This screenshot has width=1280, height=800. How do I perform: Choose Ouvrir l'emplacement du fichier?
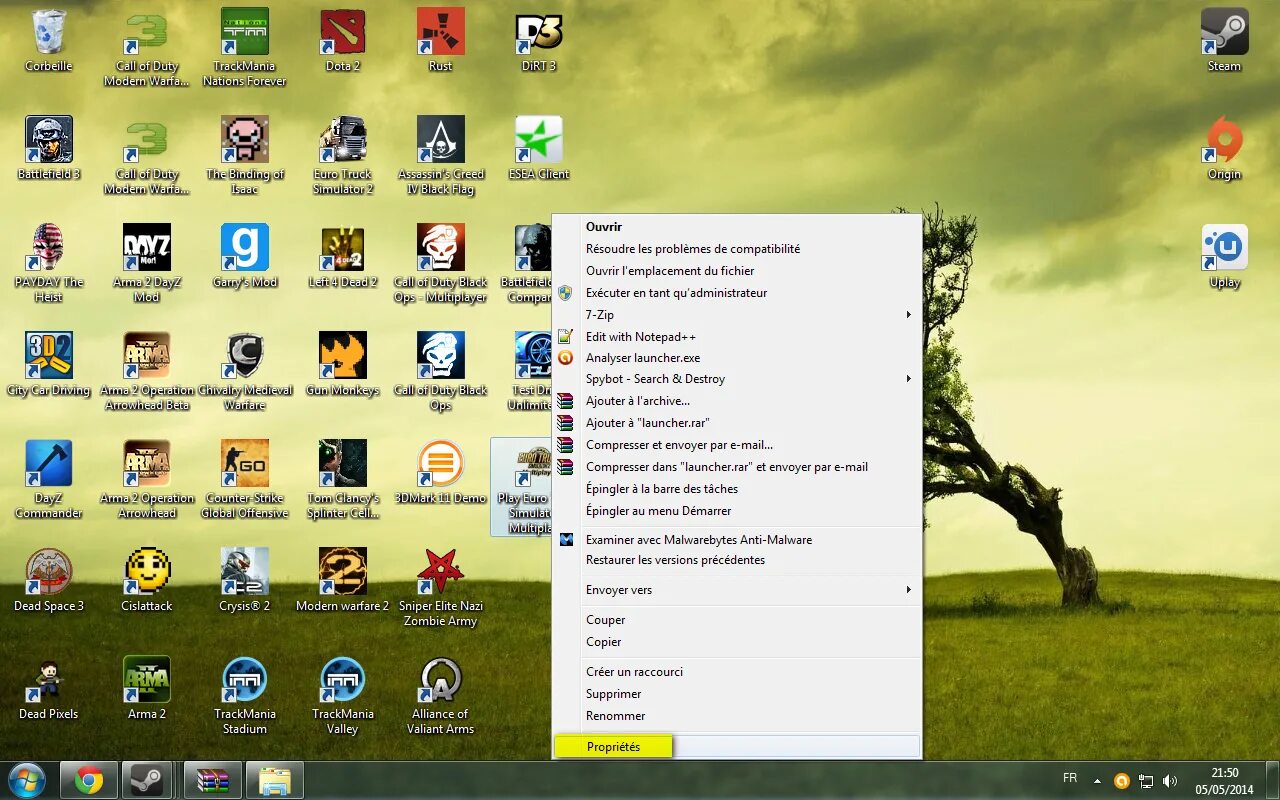click(736, 271)
